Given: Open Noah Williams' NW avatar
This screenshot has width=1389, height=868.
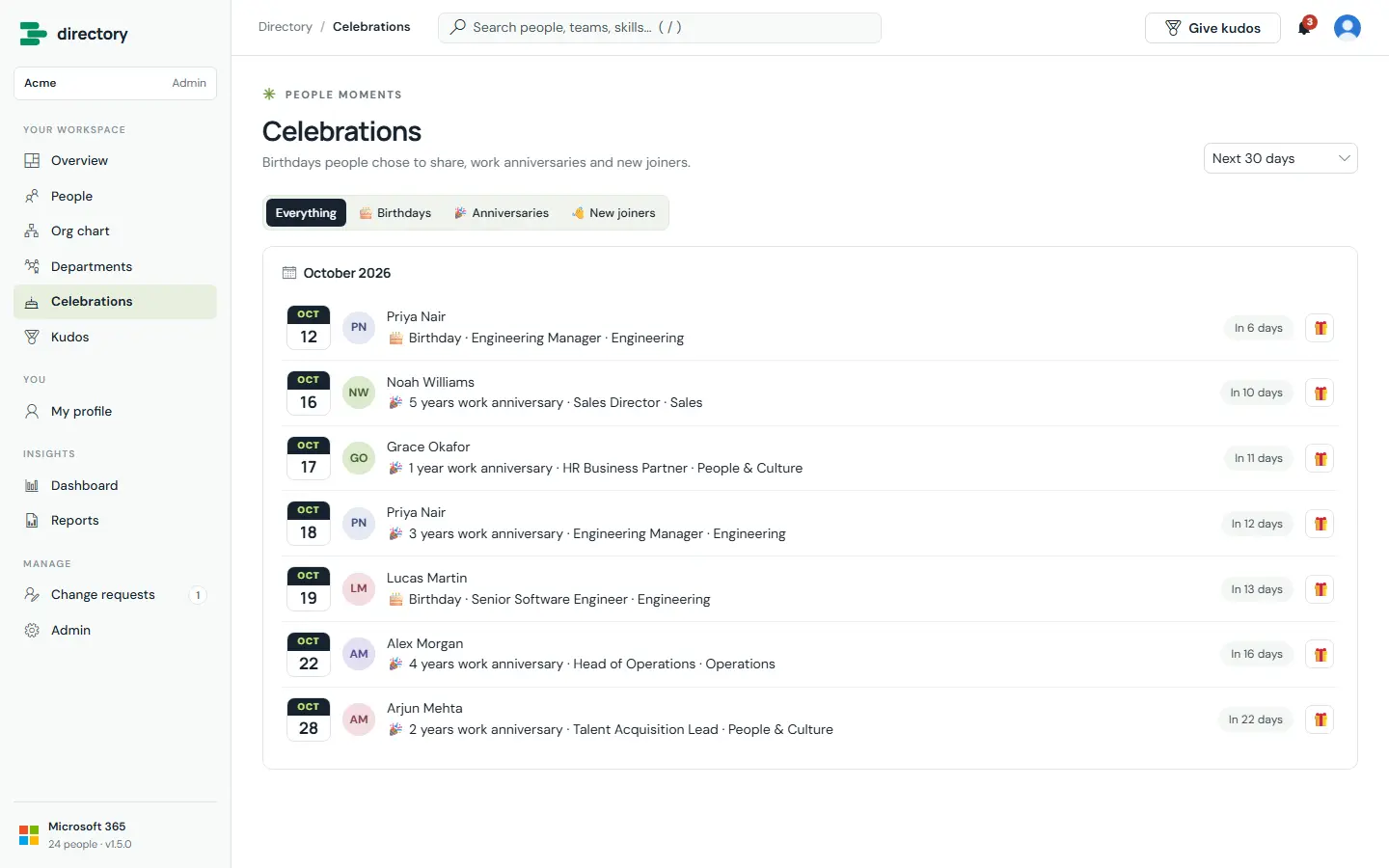Looking at the screenshot, I should [359, 393].
